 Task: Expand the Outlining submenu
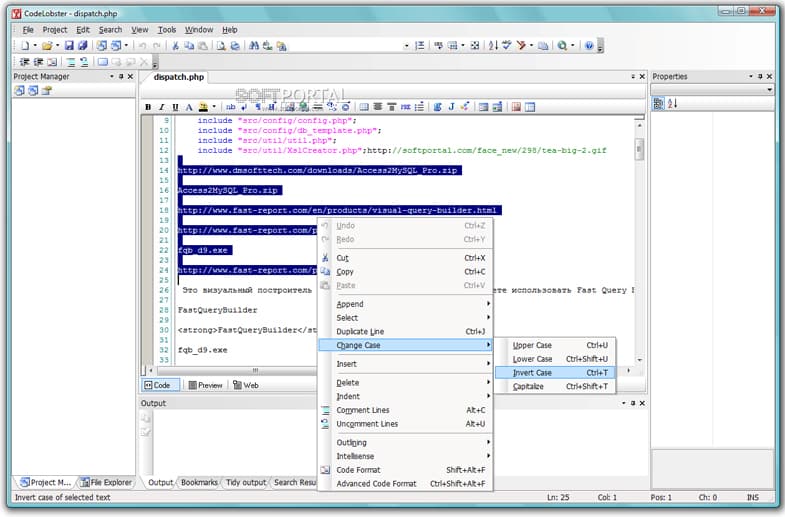[x=406, y=442]
